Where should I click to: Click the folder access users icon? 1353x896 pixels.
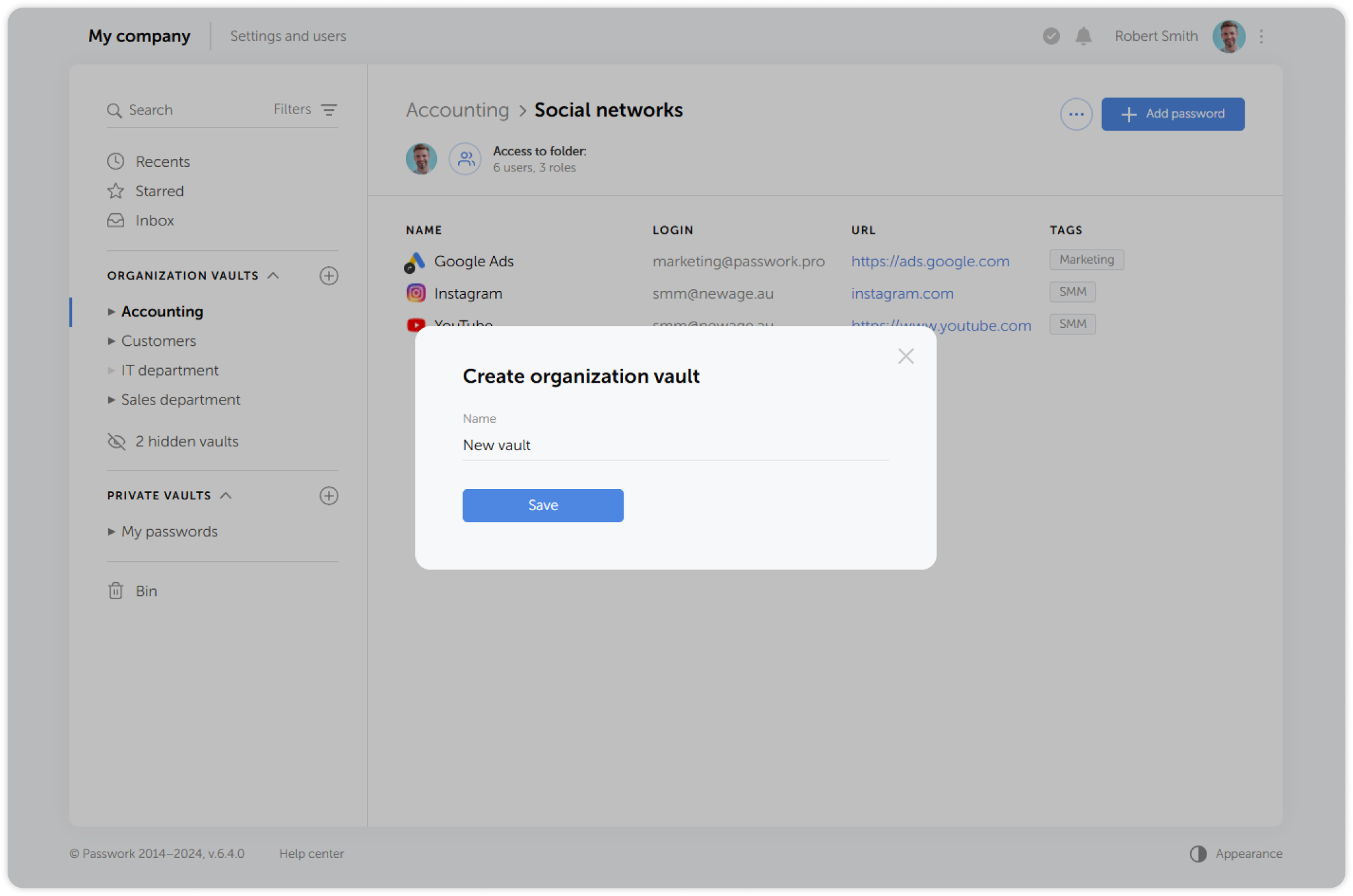point(465,159)
